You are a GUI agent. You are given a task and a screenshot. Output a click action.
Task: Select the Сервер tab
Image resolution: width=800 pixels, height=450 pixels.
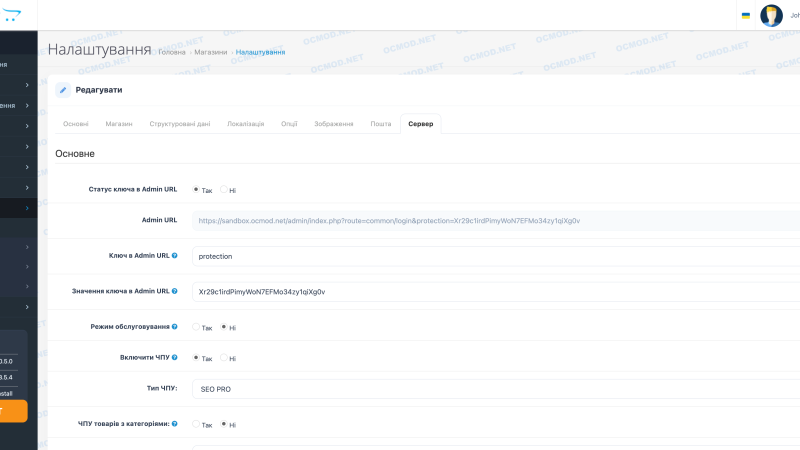(x=420, y=124)
